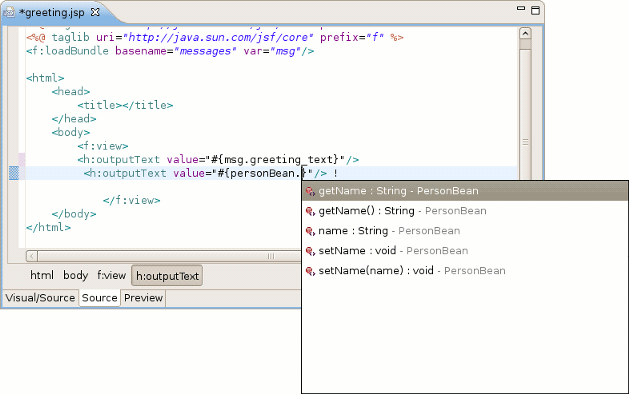Click the greeting.jsp file icon in tab
629x394 pixels.
point(9,12)
